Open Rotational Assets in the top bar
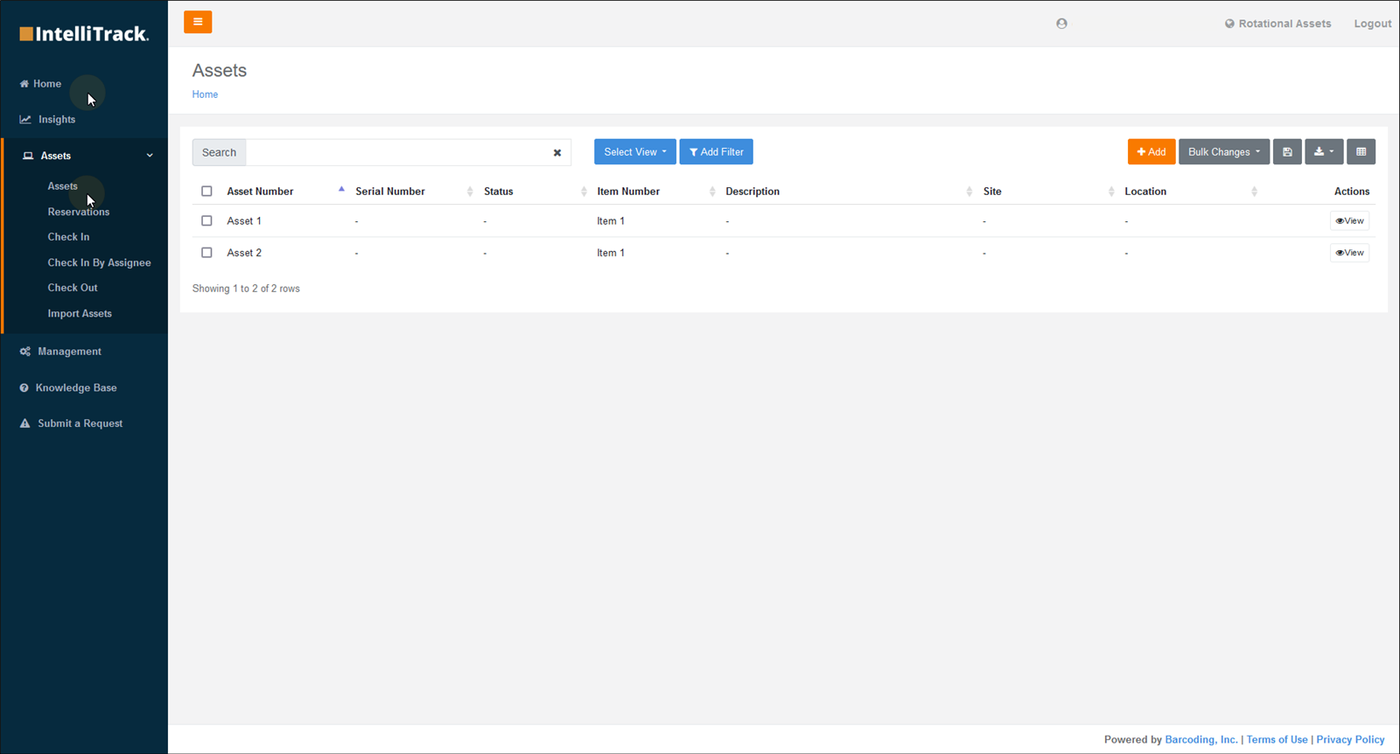This screenshot has height=754, width=1400. 1278,24
